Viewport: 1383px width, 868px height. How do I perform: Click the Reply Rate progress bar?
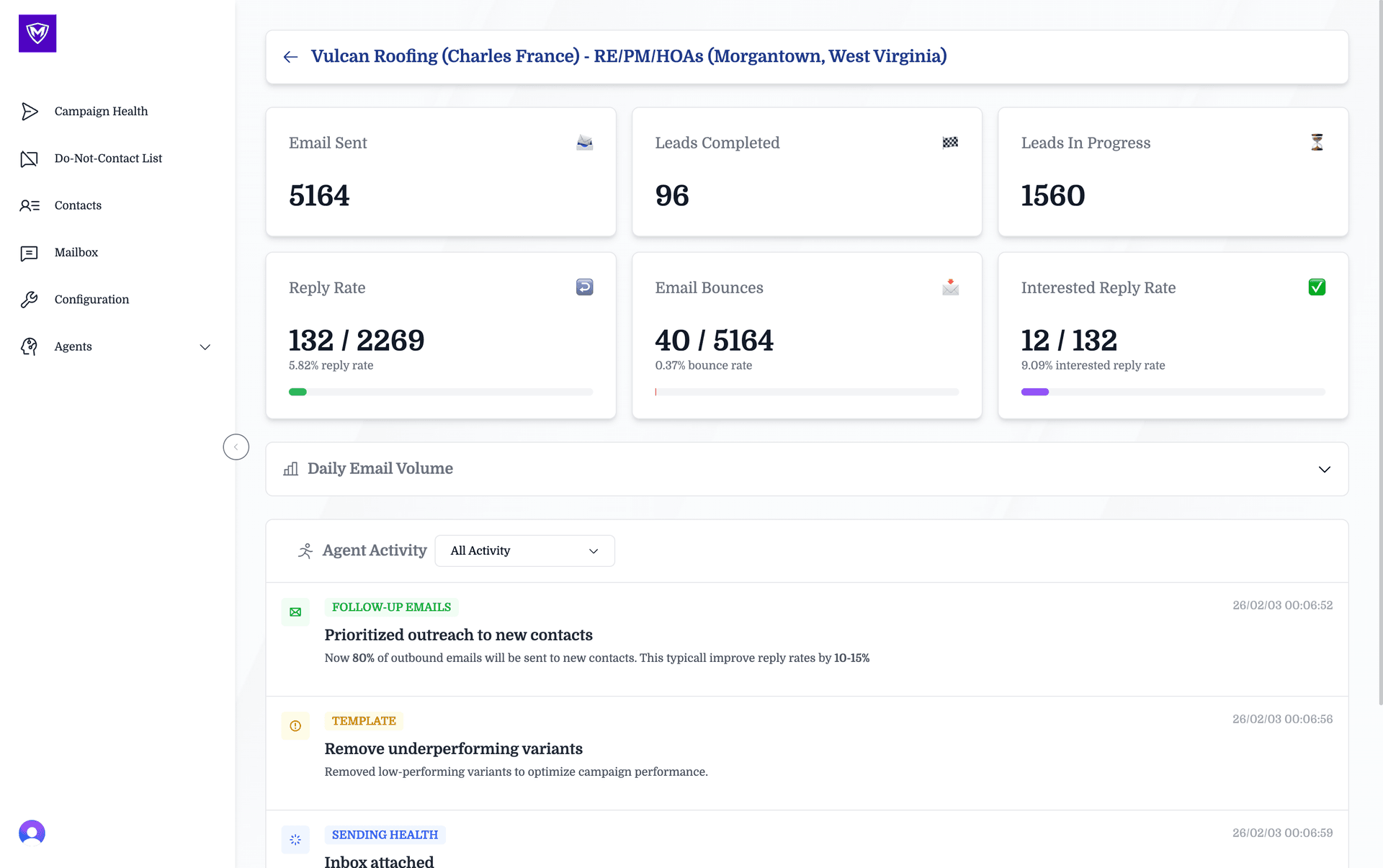pos(440,392)
